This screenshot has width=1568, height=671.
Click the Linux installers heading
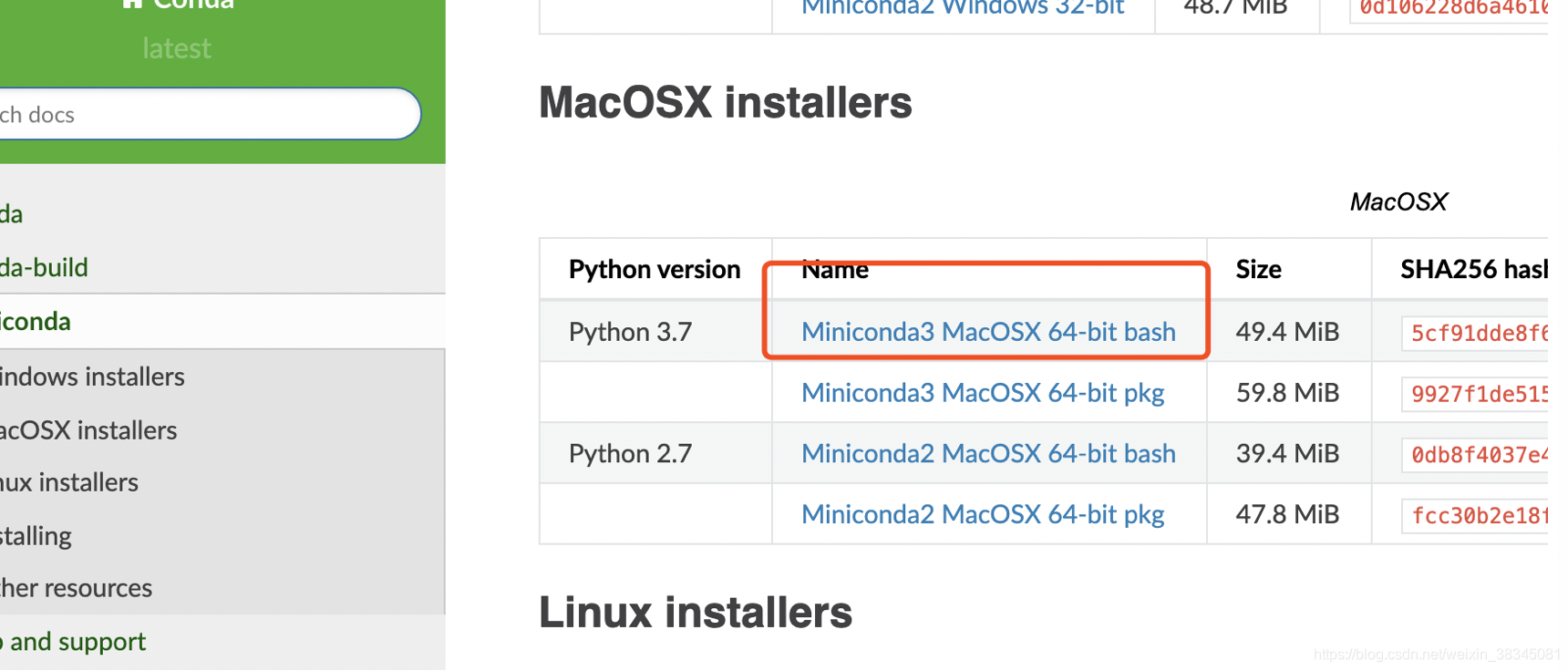(x=696, y=612)
